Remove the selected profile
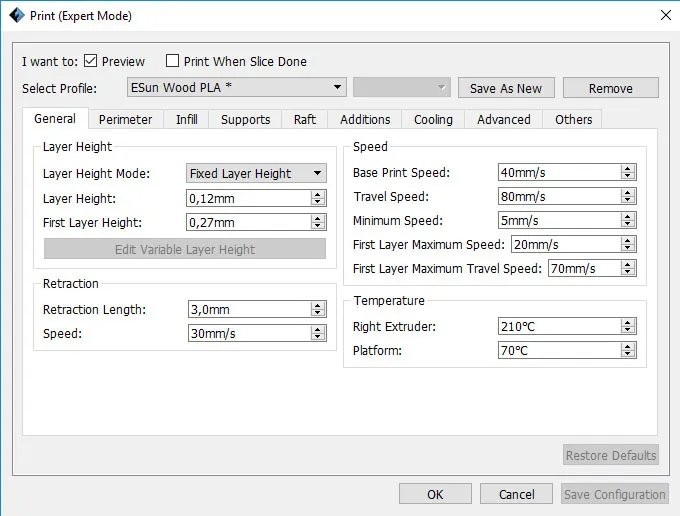This screenshot has width=680, height=516. click(x=610, y=88)
